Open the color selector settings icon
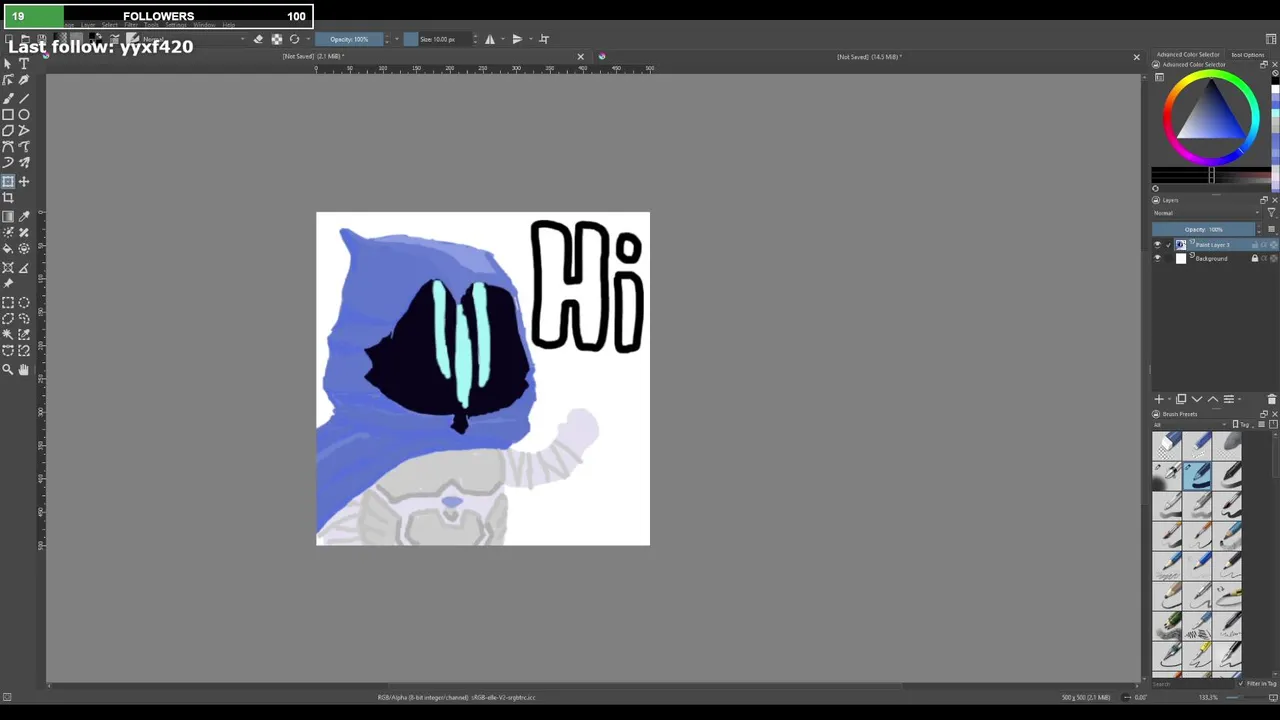 pos(1157,77)
